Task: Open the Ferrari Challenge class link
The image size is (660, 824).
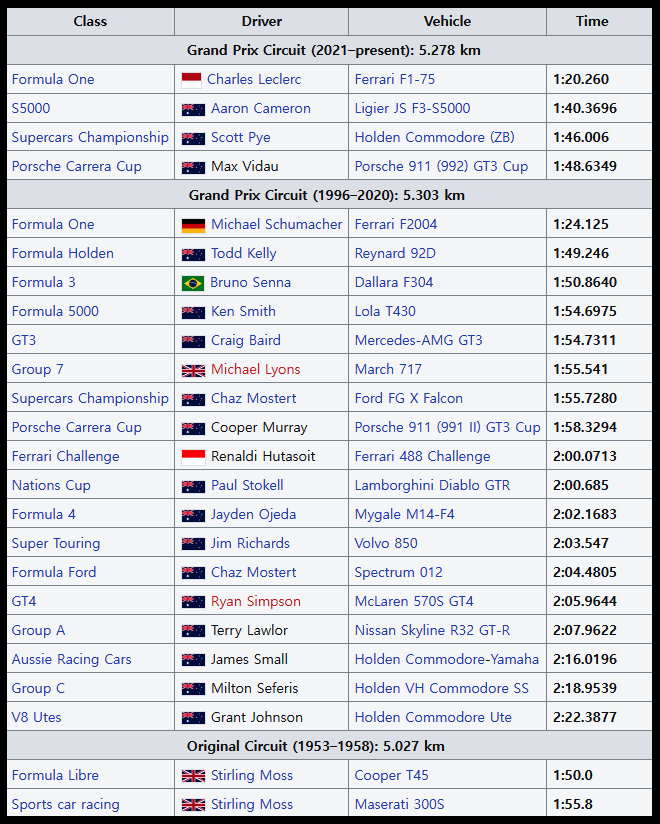Action: [65, 456]
